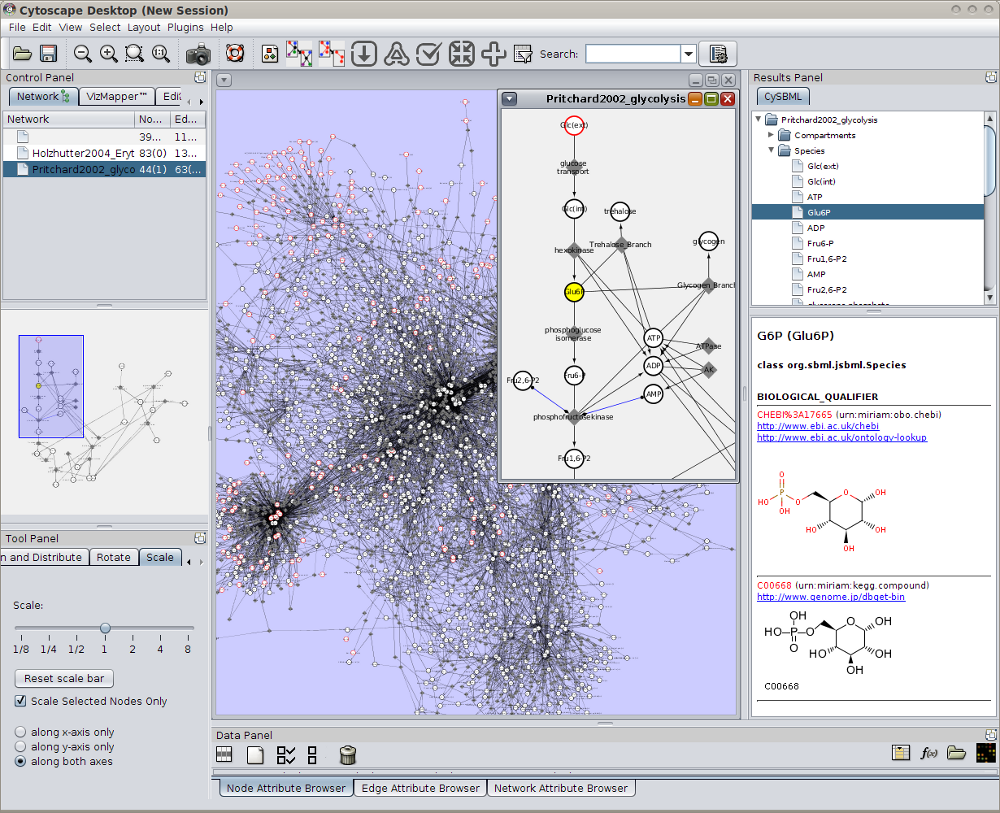Image resolution: width=1000 pixels, height=813 pixels.
Task: Open dropdown arrow in network view corner
Action: 224,80
